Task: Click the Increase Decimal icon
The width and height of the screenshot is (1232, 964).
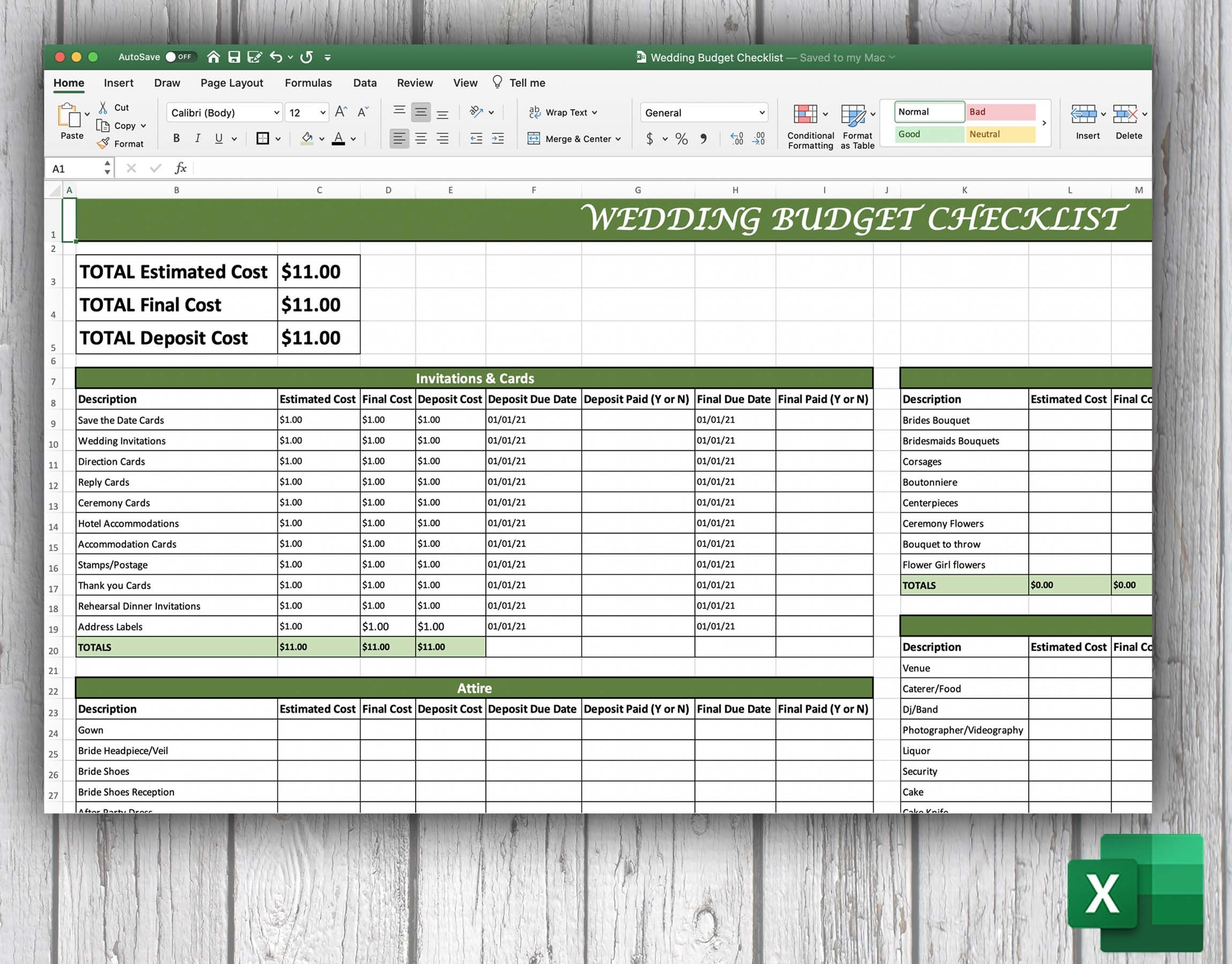Action: [758, 138]
